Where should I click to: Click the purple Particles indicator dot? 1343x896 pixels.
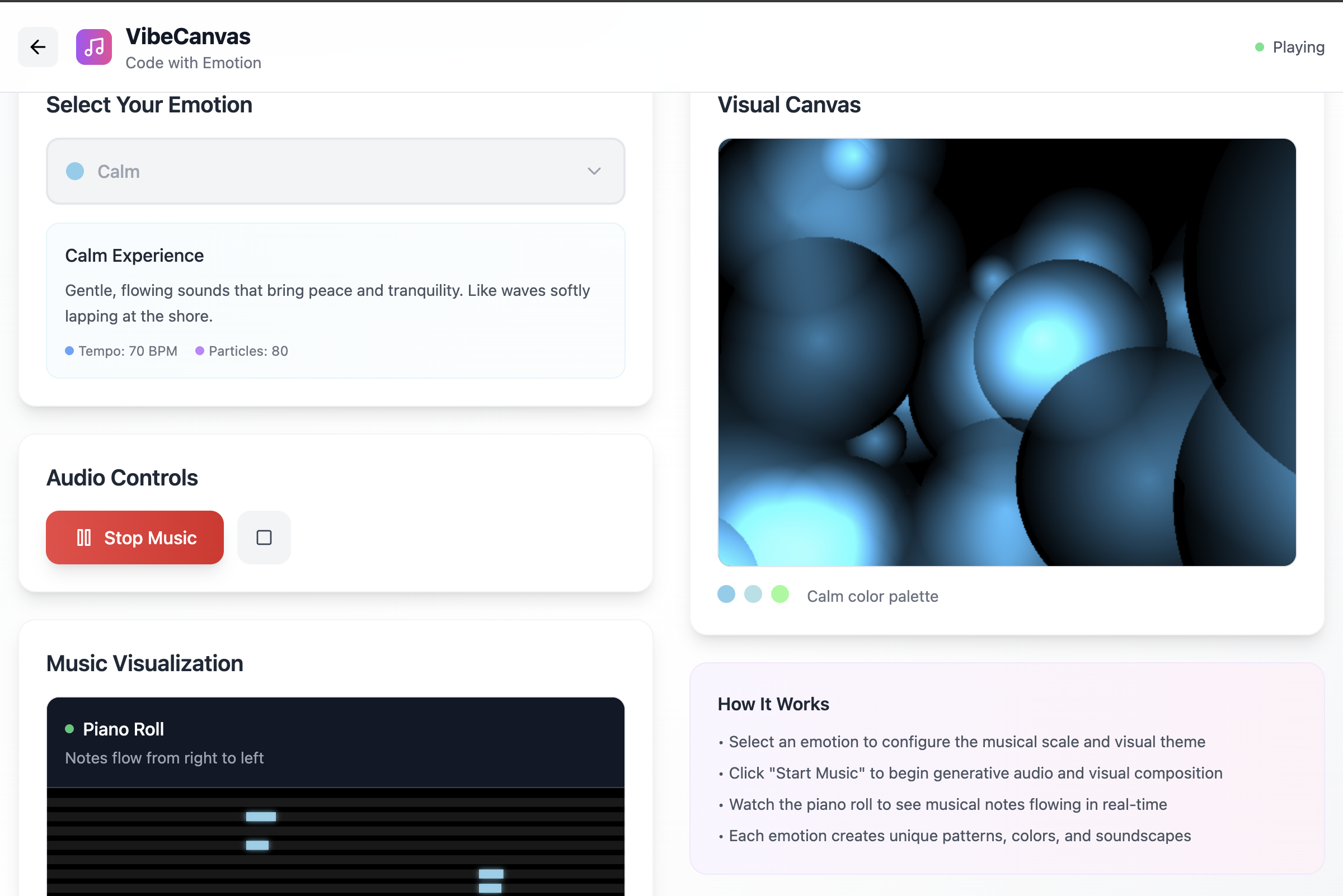[x=200, y=351]
